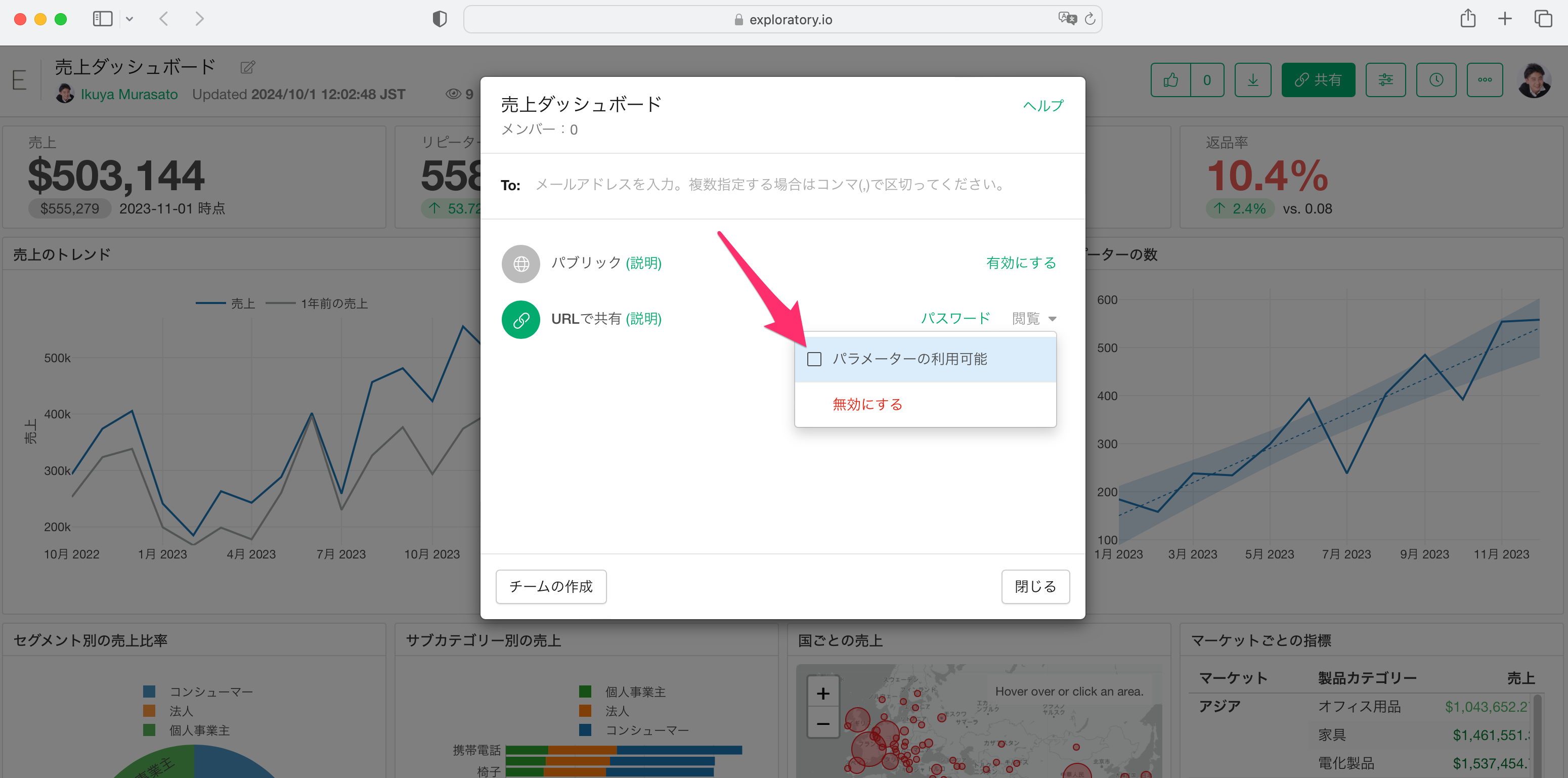Open the three-dots more options icon
Image resolution: width=1568 pixels, height=778 pixels.
(x=1485, y=80)
